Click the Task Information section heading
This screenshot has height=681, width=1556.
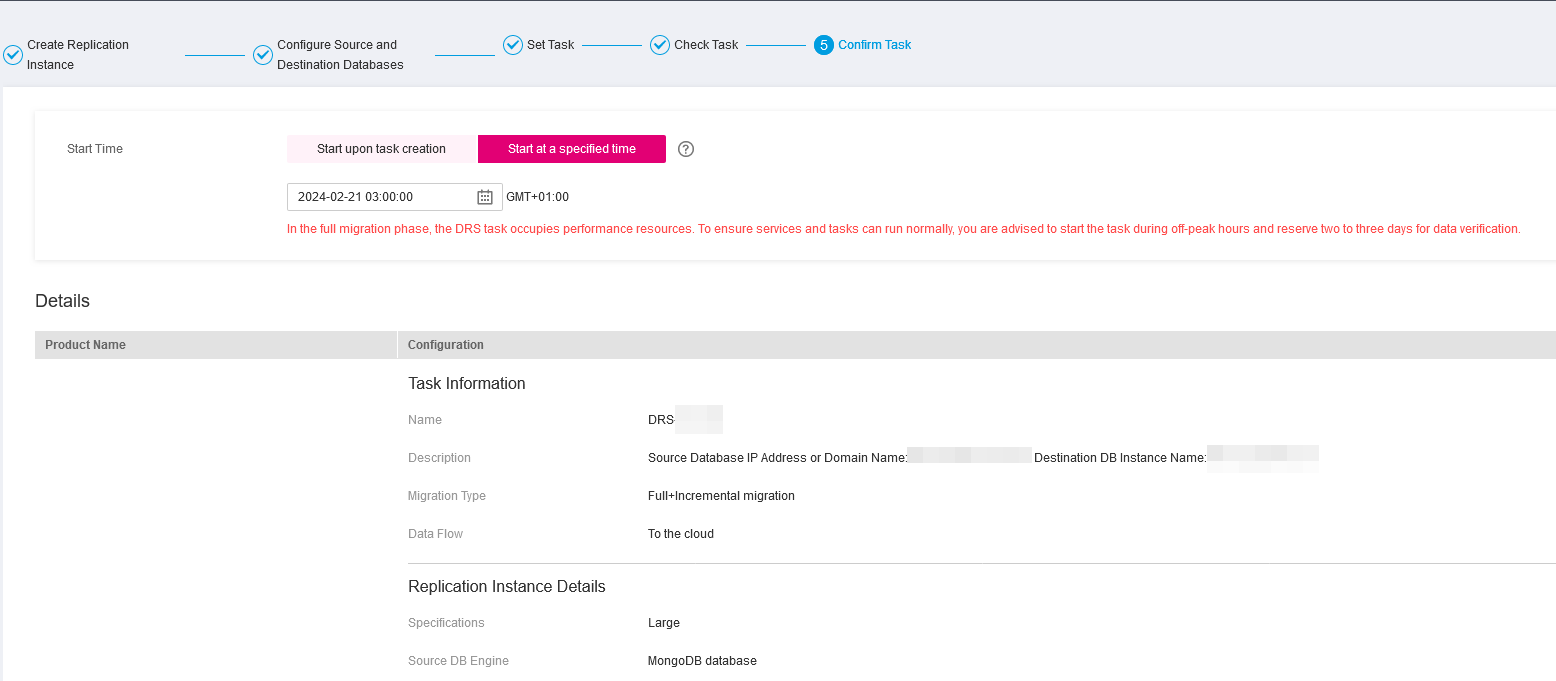[x=466, y=383]
